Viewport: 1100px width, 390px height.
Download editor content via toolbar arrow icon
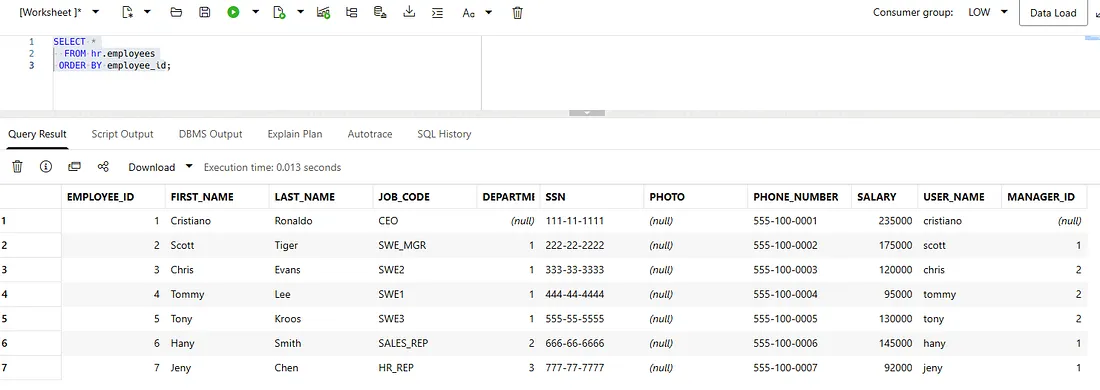coord(409,12)
